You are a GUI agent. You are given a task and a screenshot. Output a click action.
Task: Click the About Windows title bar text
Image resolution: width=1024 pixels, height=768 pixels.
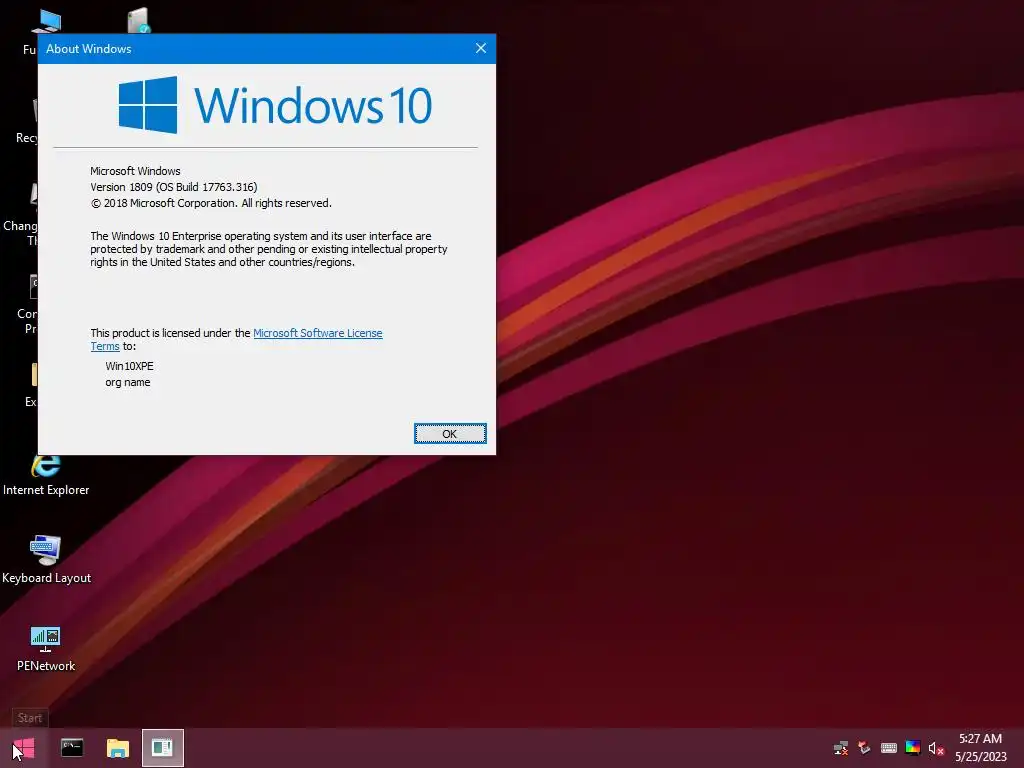[x=88, y=49]
